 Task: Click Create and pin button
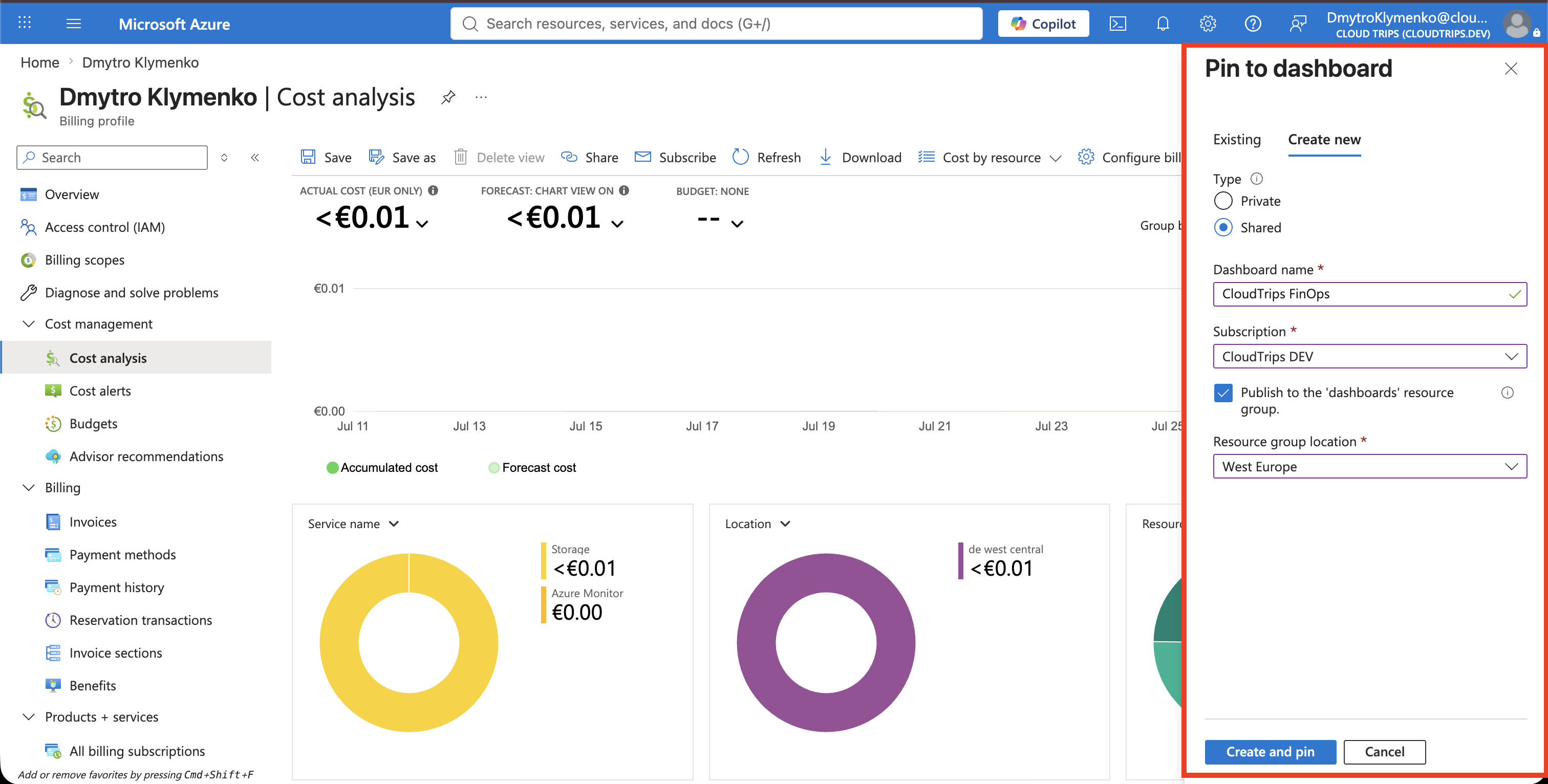(x=1271, y=752)
